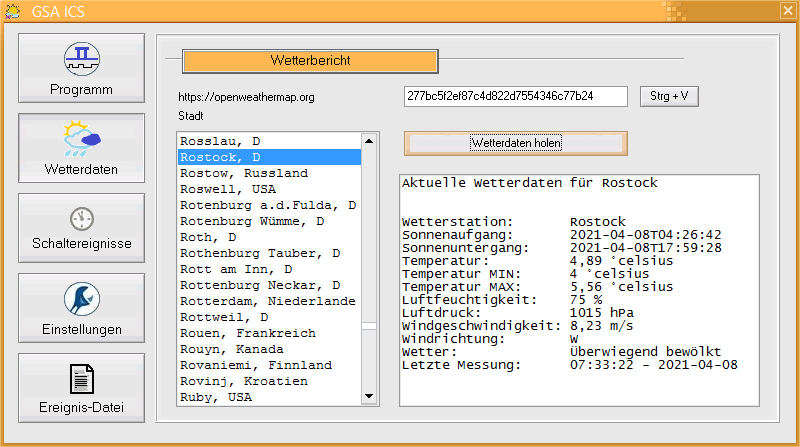Screen dimensions: 800x447
Task: Click the GSA ICS title bar app icon
Action: point(12,11)
